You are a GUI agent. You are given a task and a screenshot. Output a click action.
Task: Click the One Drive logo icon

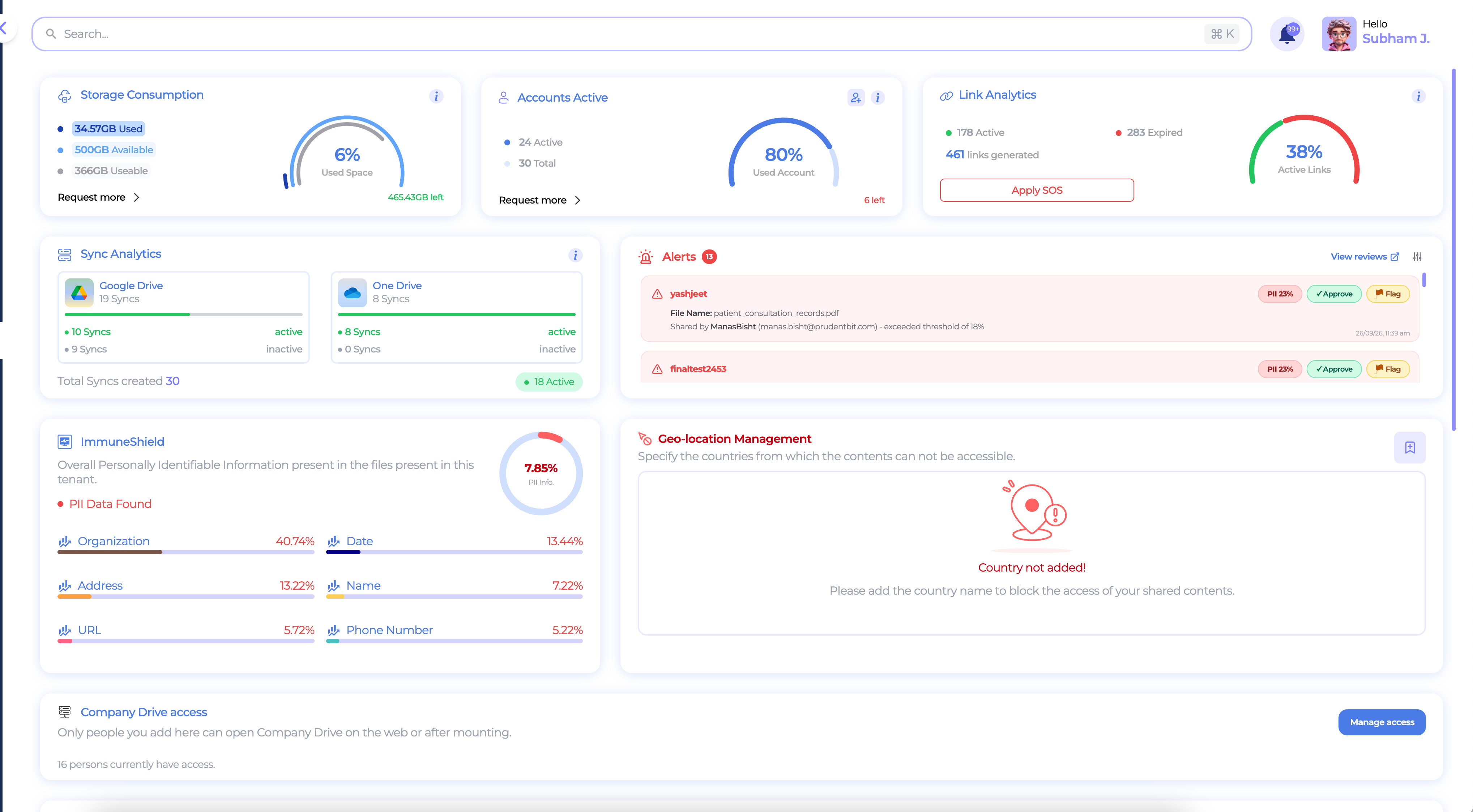[x=352, y=293]
